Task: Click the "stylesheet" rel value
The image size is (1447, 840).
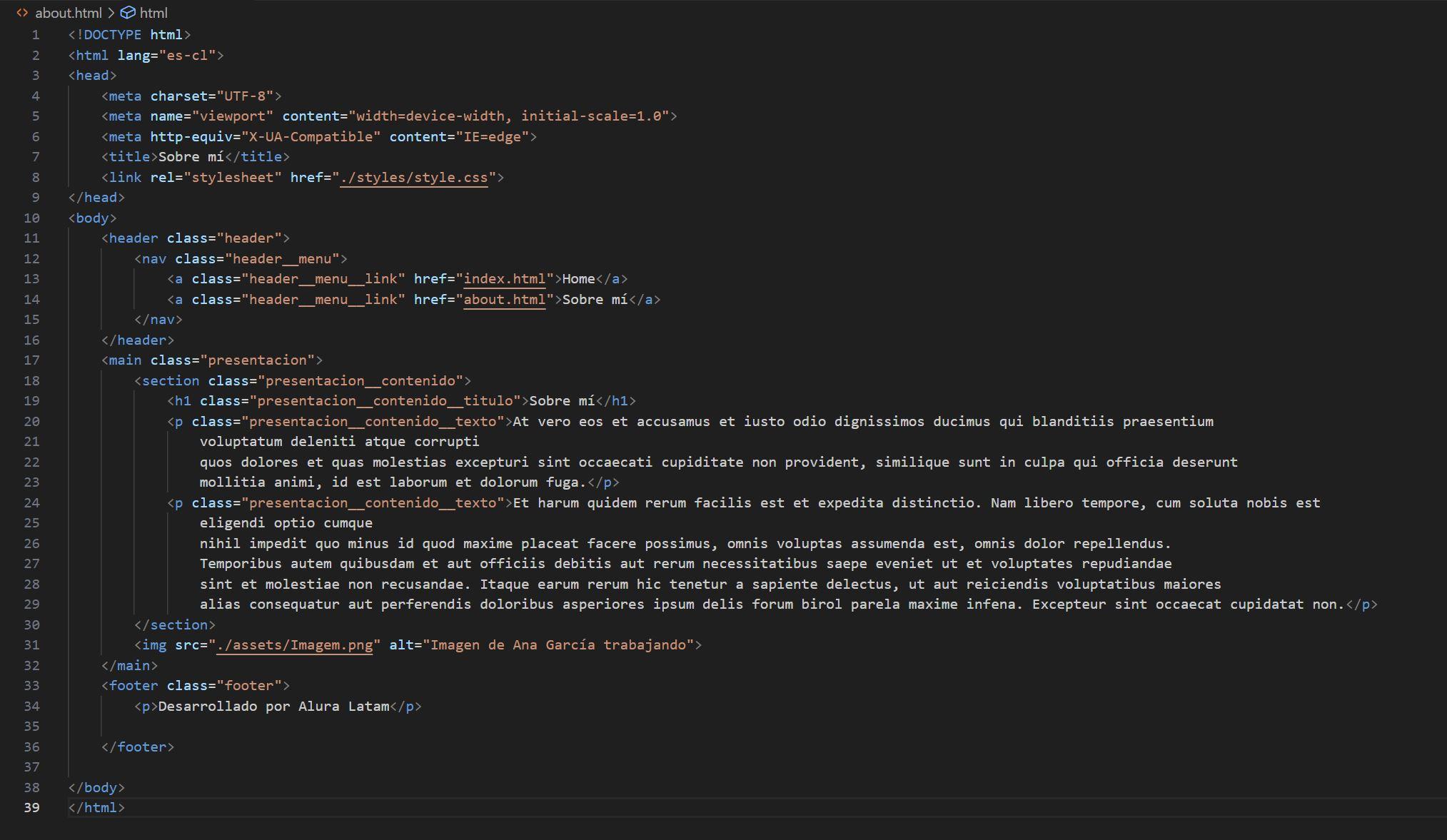Action: tap(233, 178)
